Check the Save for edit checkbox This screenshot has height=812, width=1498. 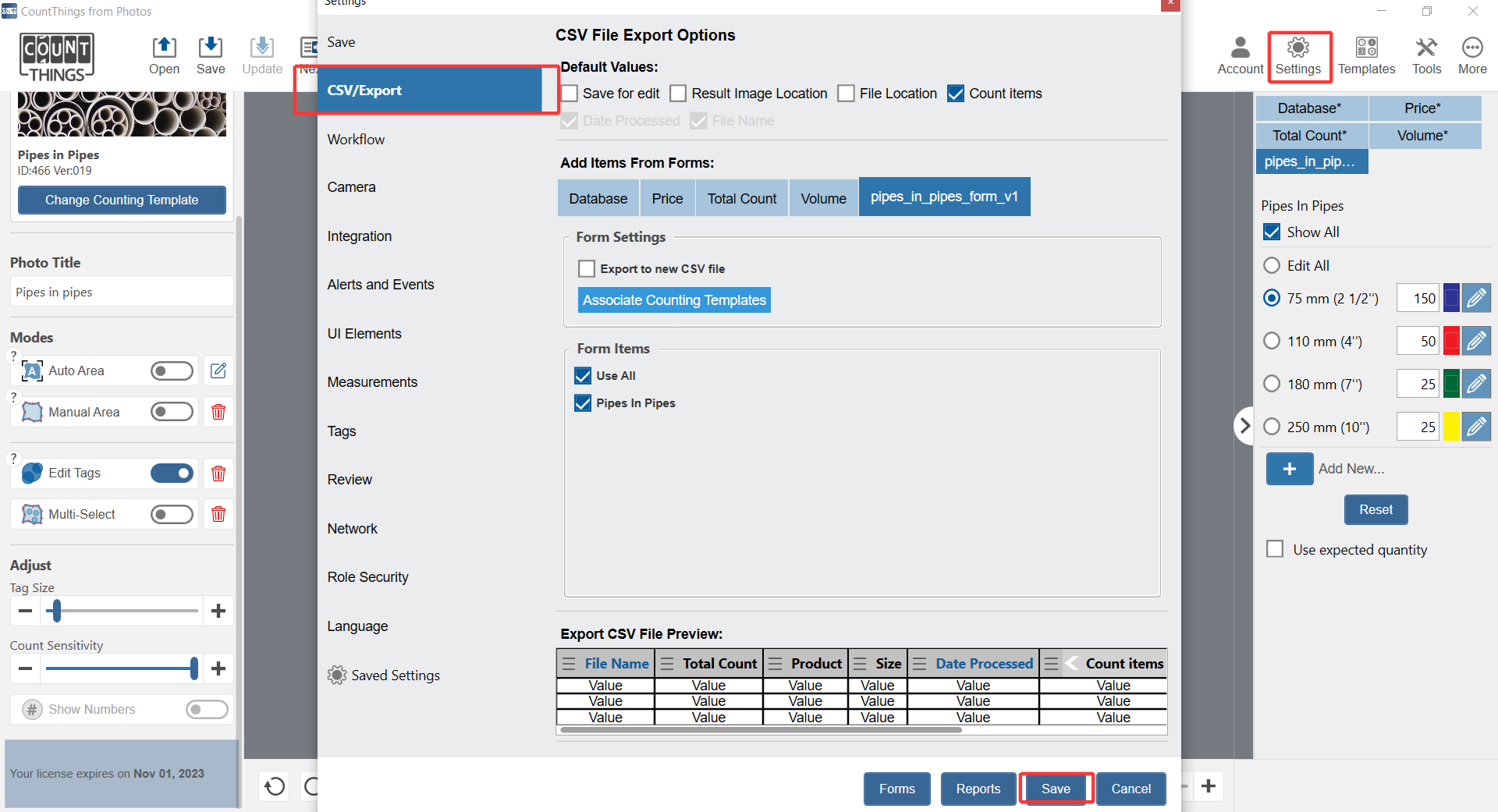point(570,94)
